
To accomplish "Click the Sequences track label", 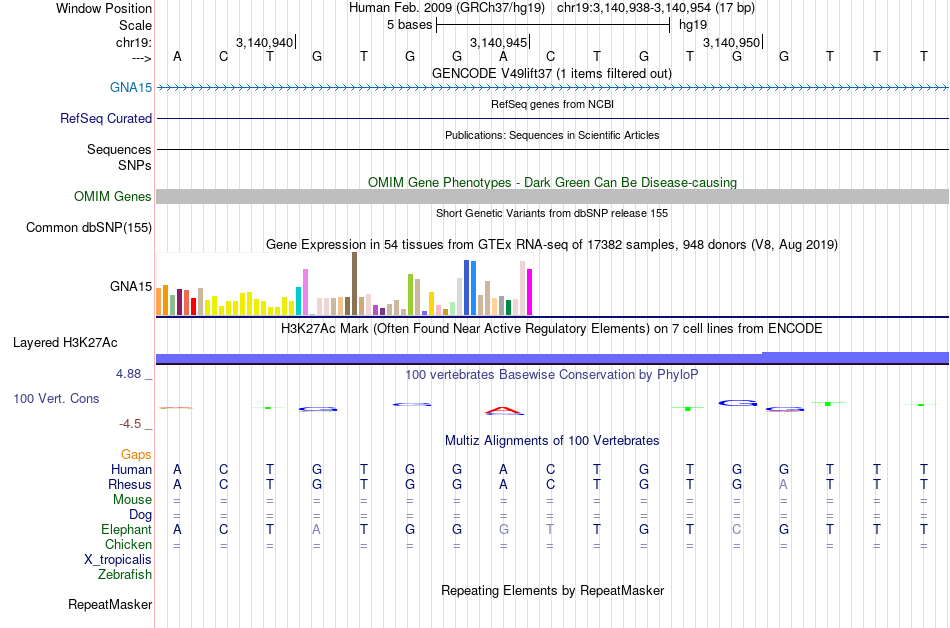I will [x=119, y=150].
